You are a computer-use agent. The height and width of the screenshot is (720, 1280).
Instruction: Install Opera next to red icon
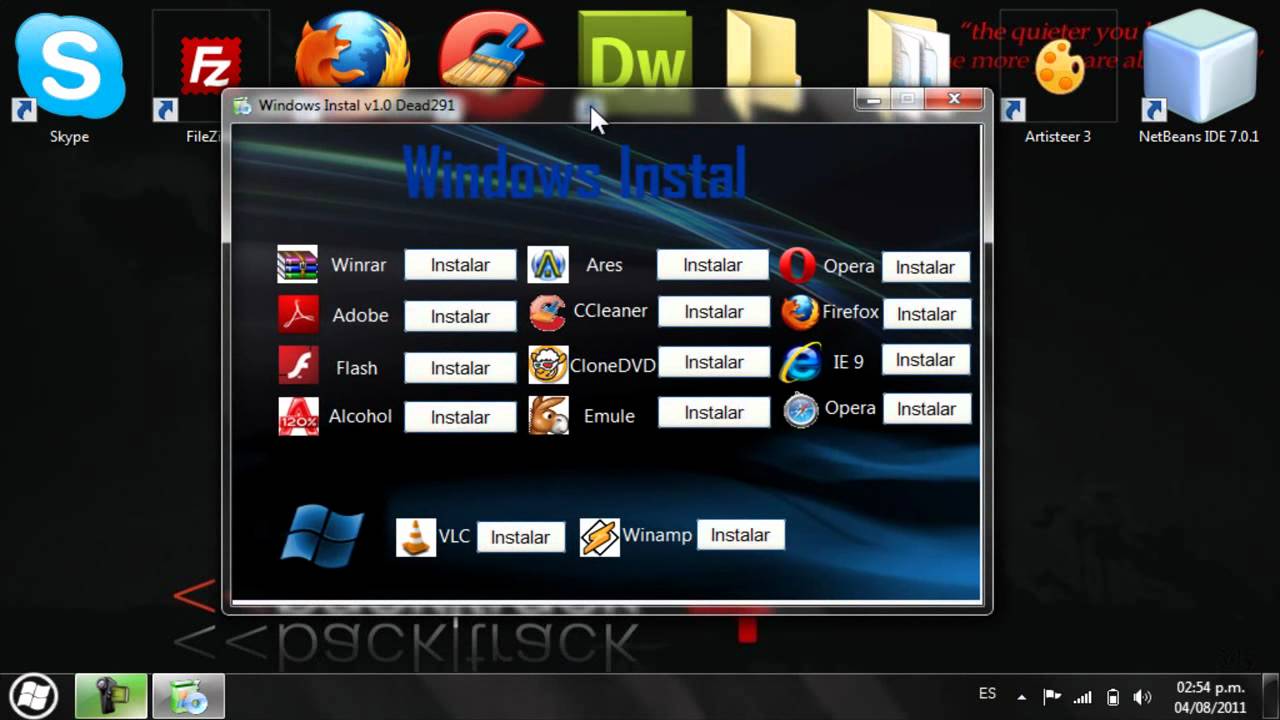[x=926, y=267]
